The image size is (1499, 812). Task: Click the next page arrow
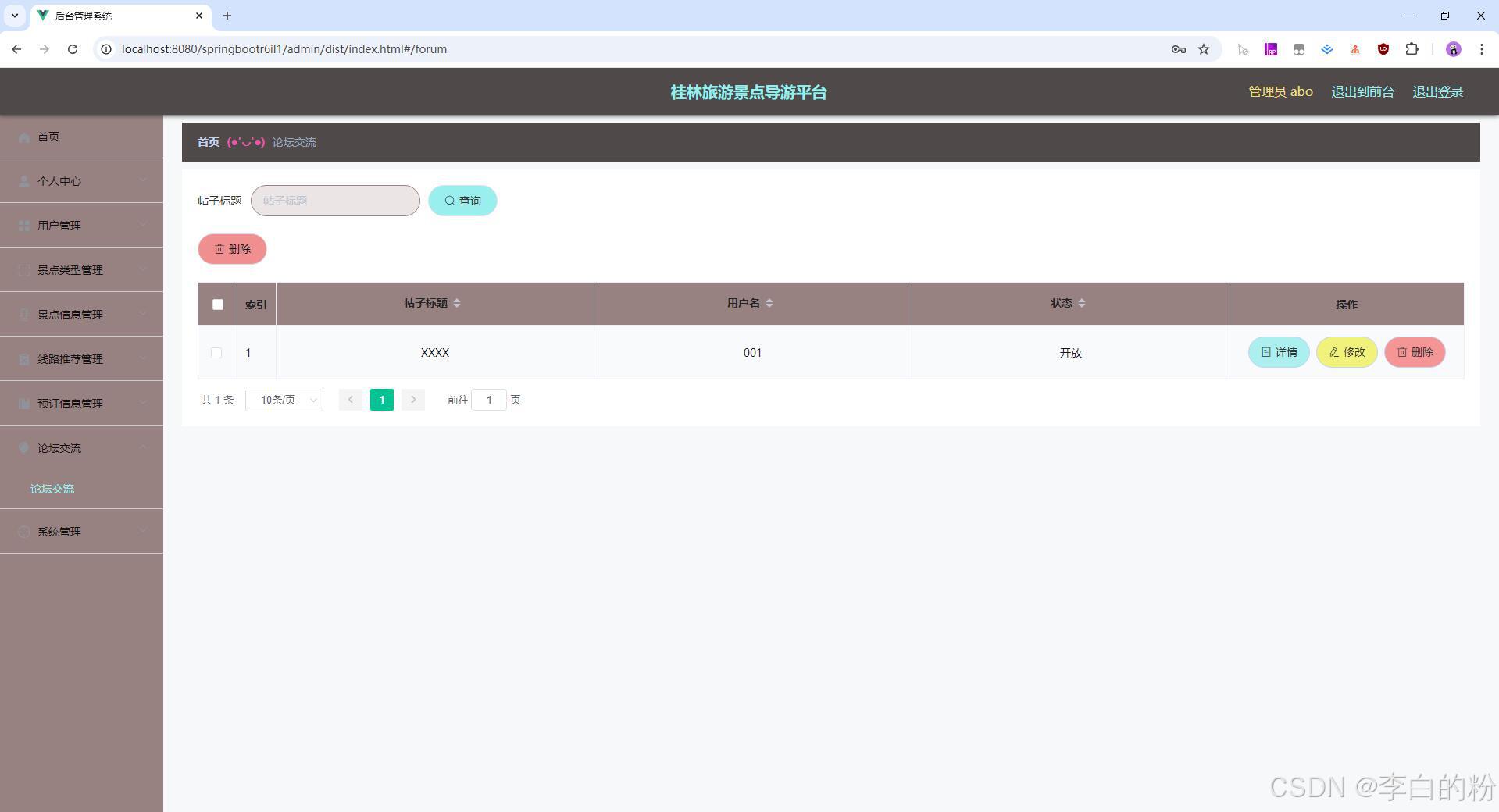(413, 400)
